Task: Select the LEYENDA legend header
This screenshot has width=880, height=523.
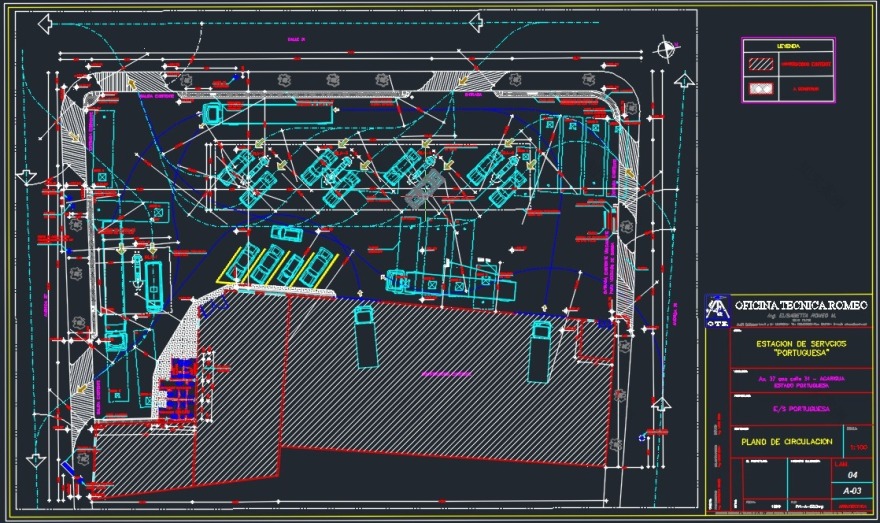Action: [788, 46]
